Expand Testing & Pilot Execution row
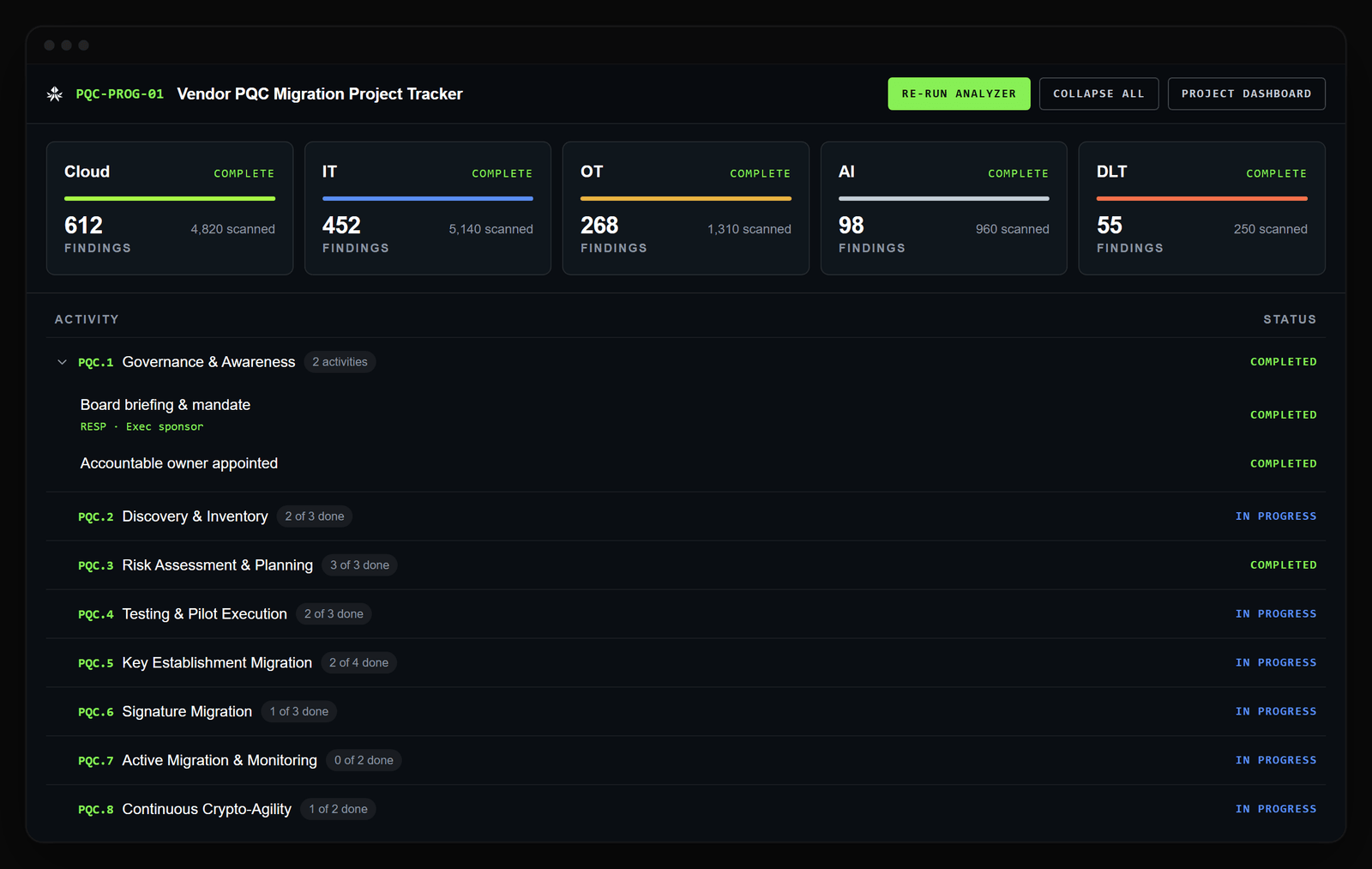 pyautogui.click(x=686, y=614)
